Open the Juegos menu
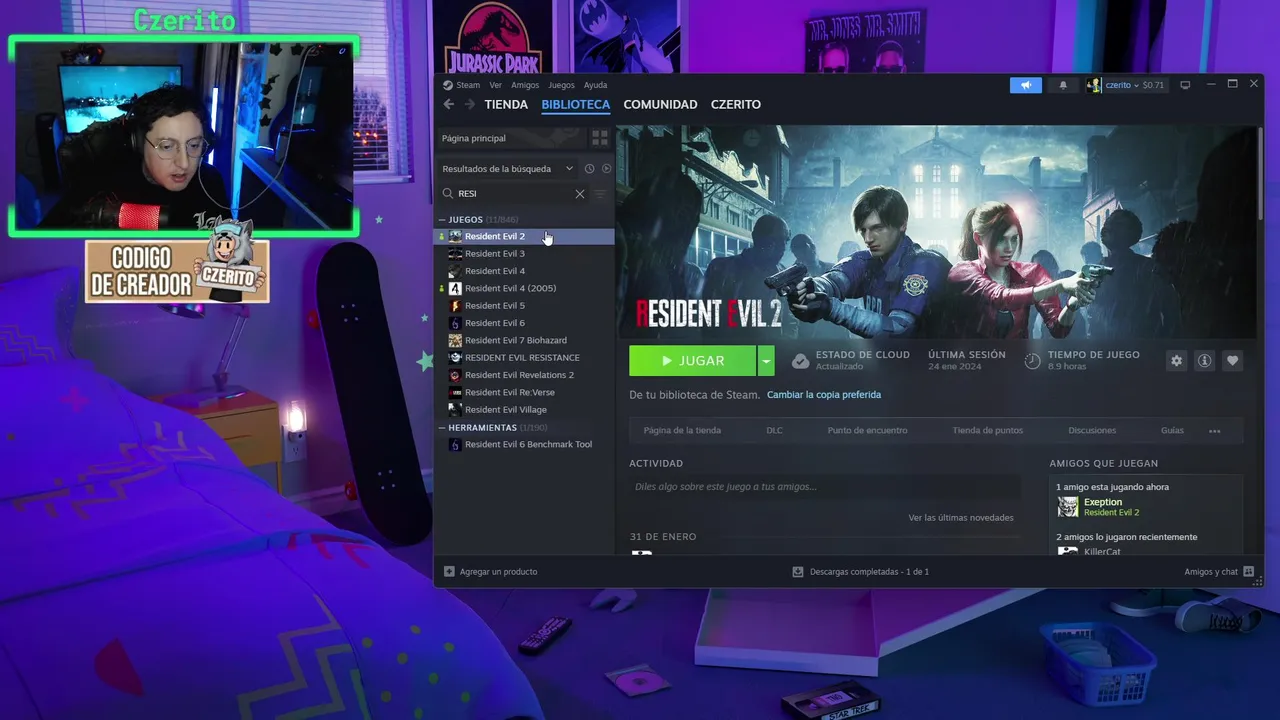Screen dimensions: 1280x720 tap(561, 85)
